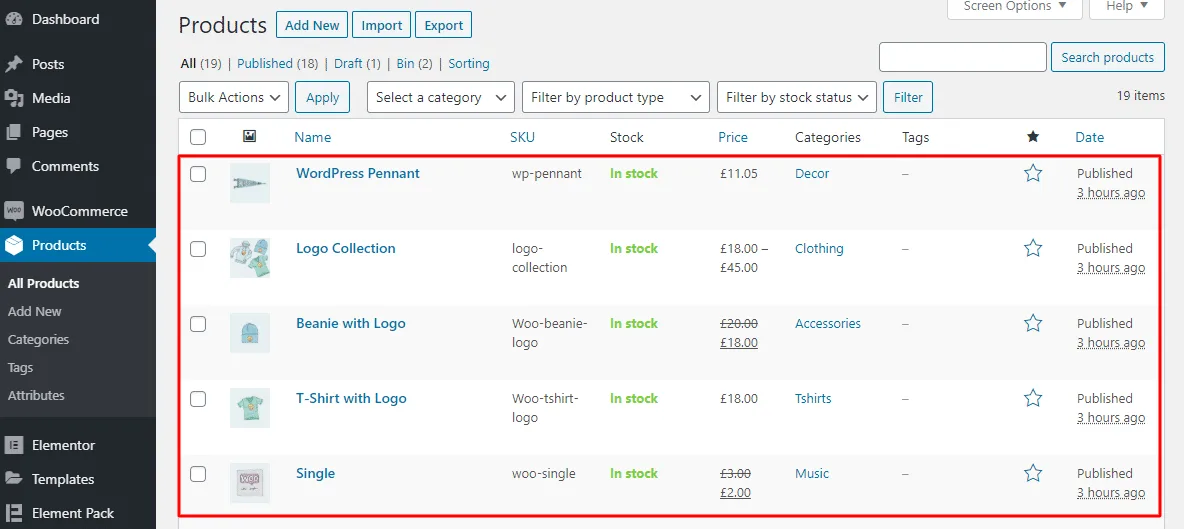Select the Logo Collection row checkbox

click(x=198, y=249)
